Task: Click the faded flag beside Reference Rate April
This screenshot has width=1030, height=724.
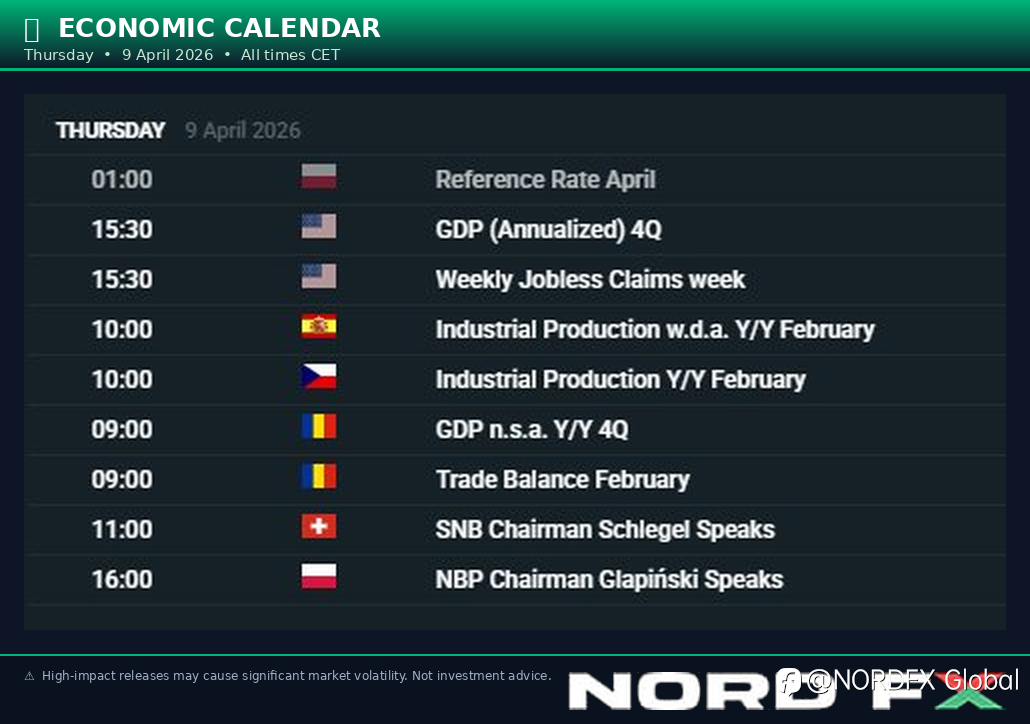Action: click(319, 177)
